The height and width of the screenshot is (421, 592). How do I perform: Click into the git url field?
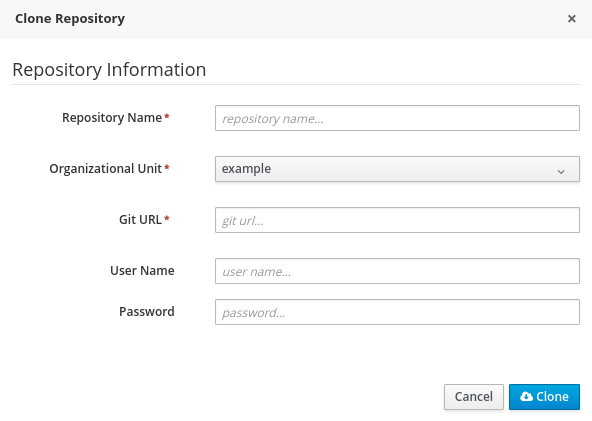point(397,220)
